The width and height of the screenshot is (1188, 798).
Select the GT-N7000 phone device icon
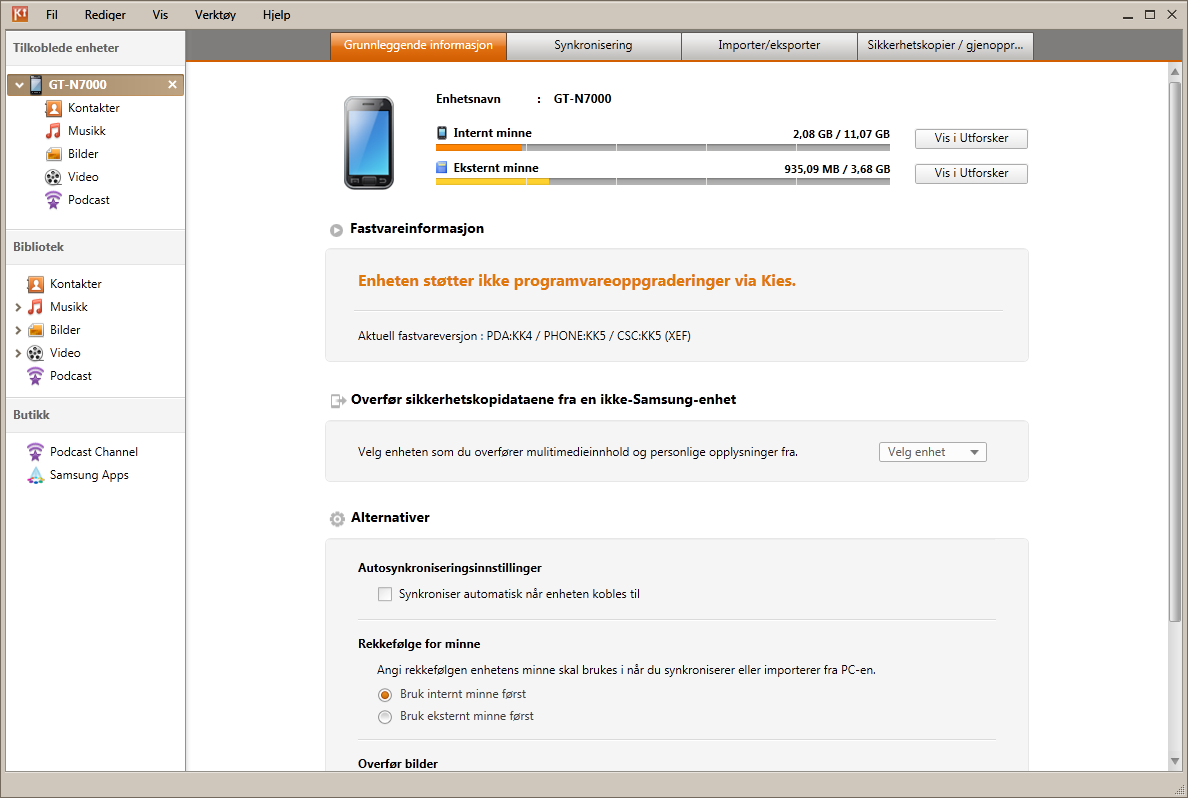click(36, 84)
